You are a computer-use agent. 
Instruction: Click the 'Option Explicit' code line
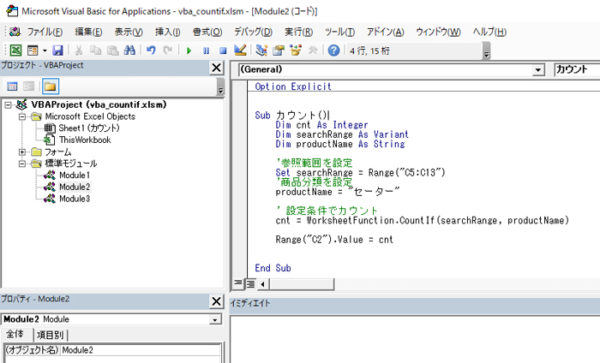point(293,87)
